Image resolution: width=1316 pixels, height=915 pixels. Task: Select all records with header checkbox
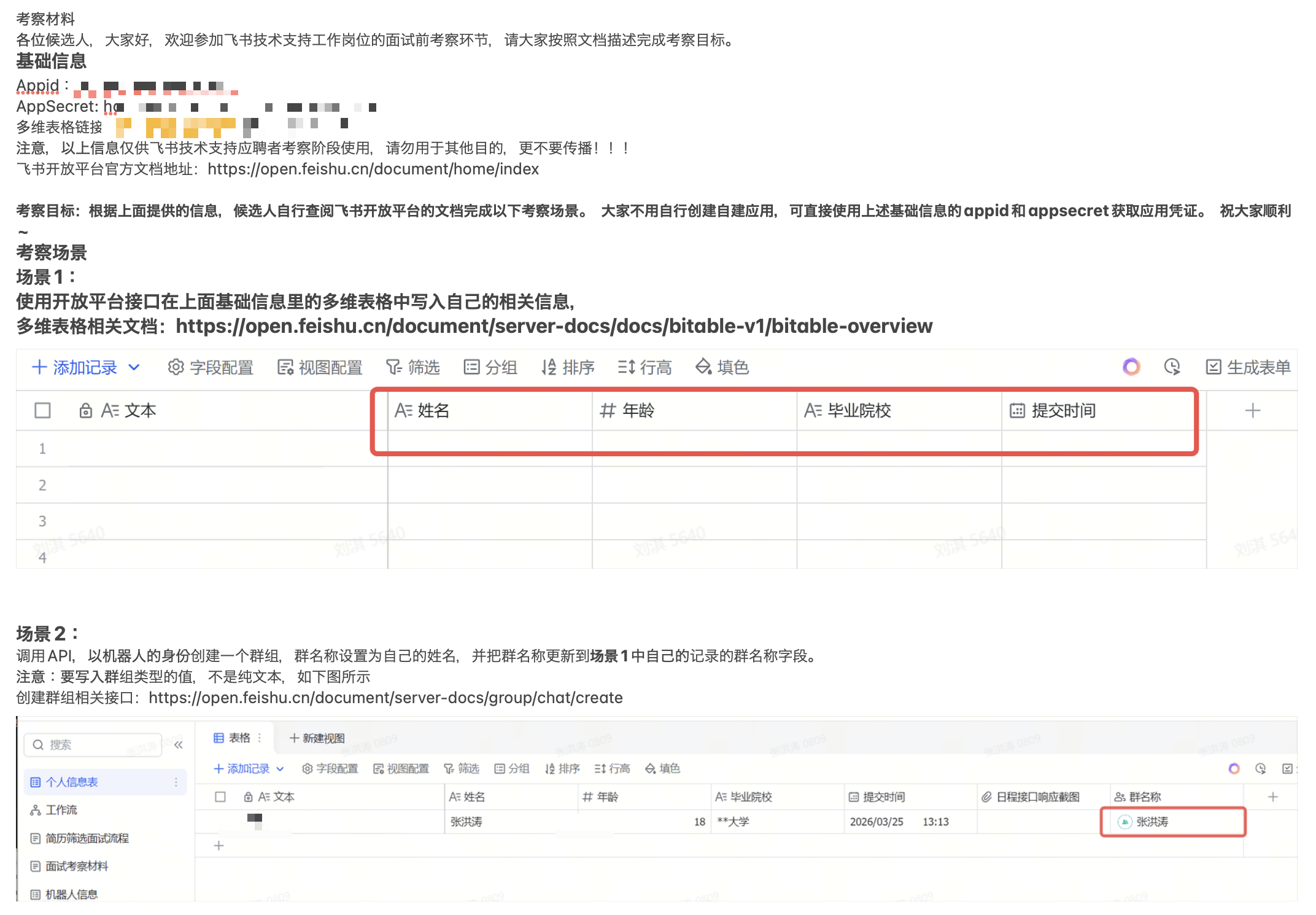pyautogui.click(x=42, y=410)
